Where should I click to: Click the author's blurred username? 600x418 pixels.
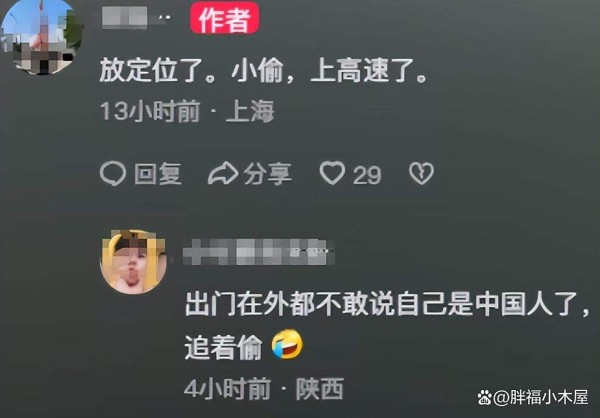coord(136,18)
